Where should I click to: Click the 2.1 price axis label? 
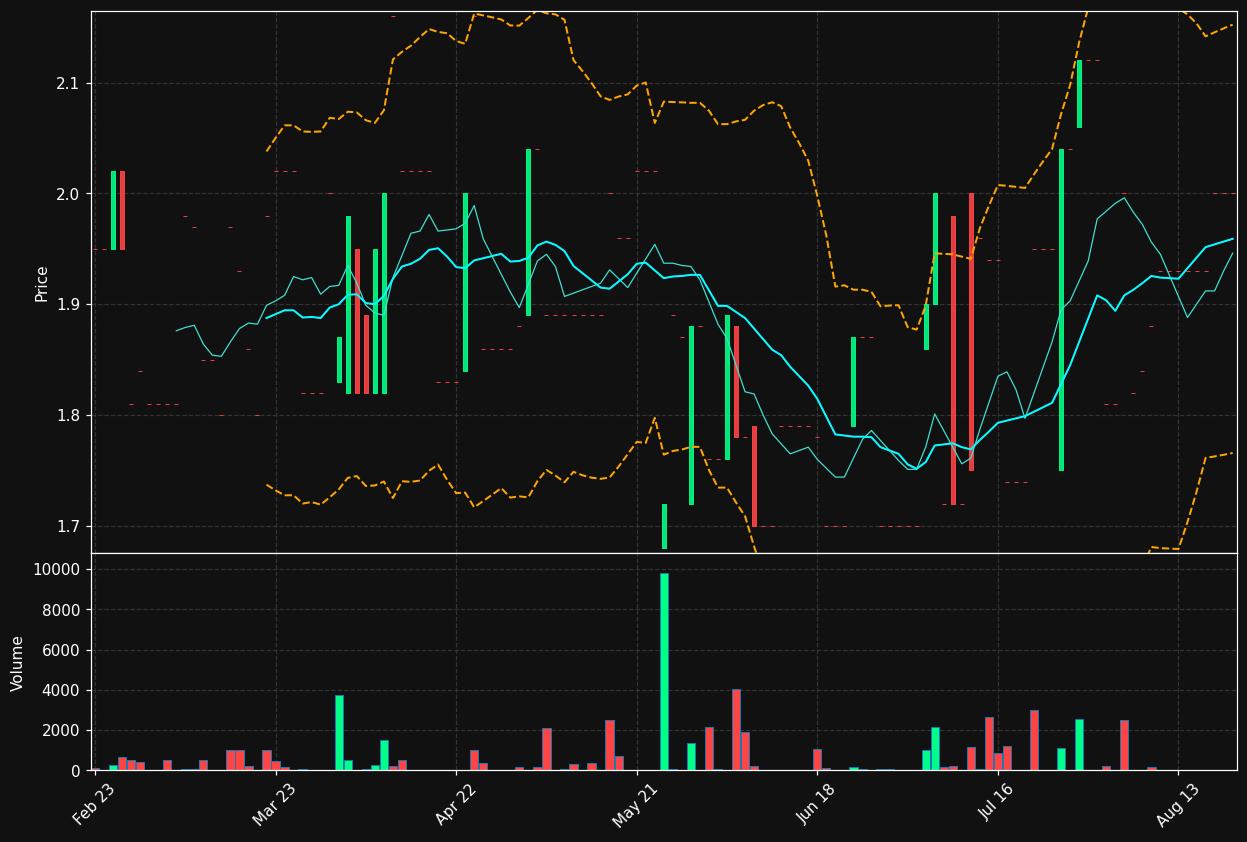(x=69, y=83)
